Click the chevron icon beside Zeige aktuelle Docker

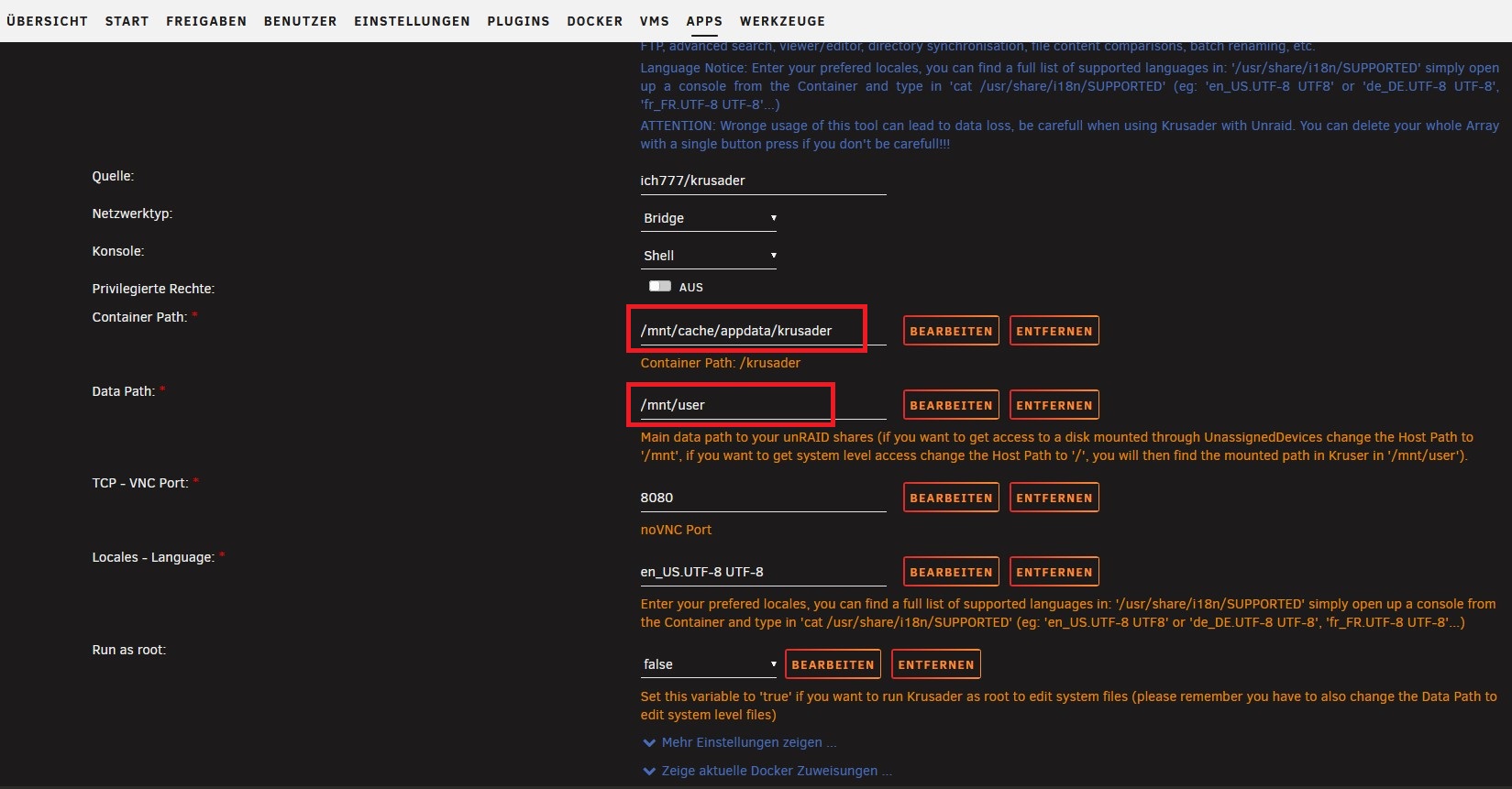pos(649,772)
